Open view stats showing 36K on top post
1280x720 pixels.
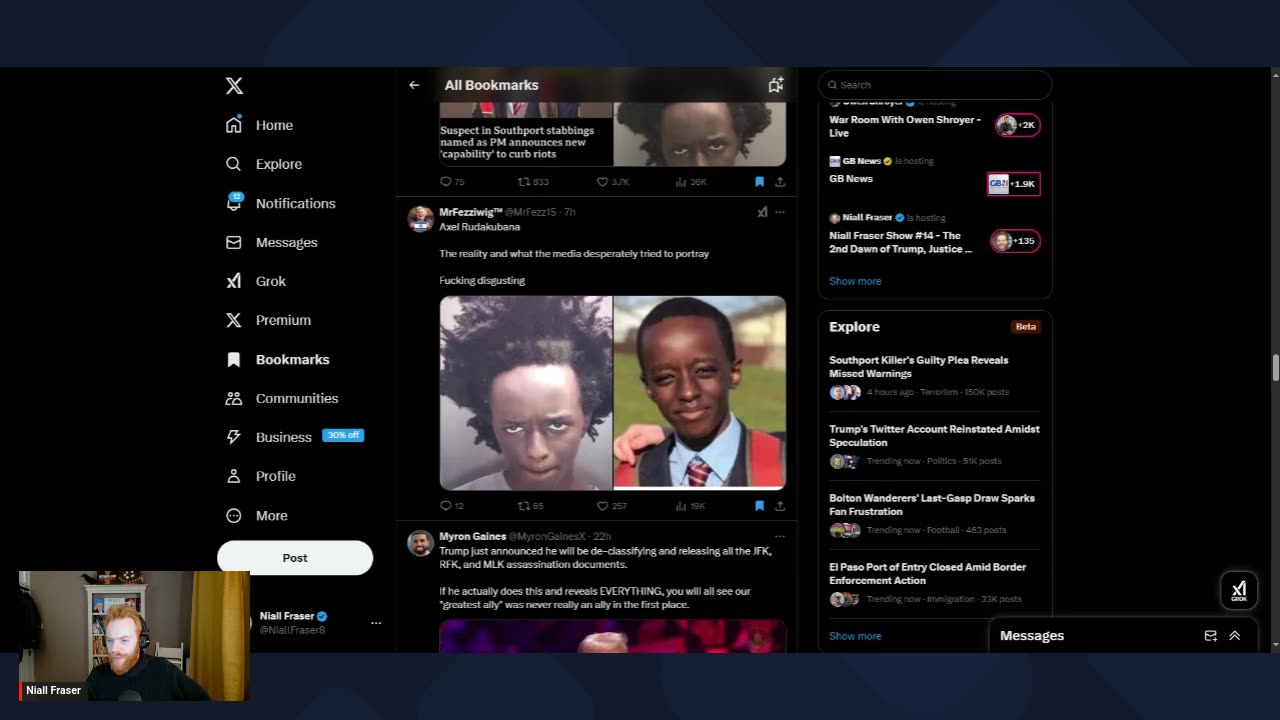point(681,182)
